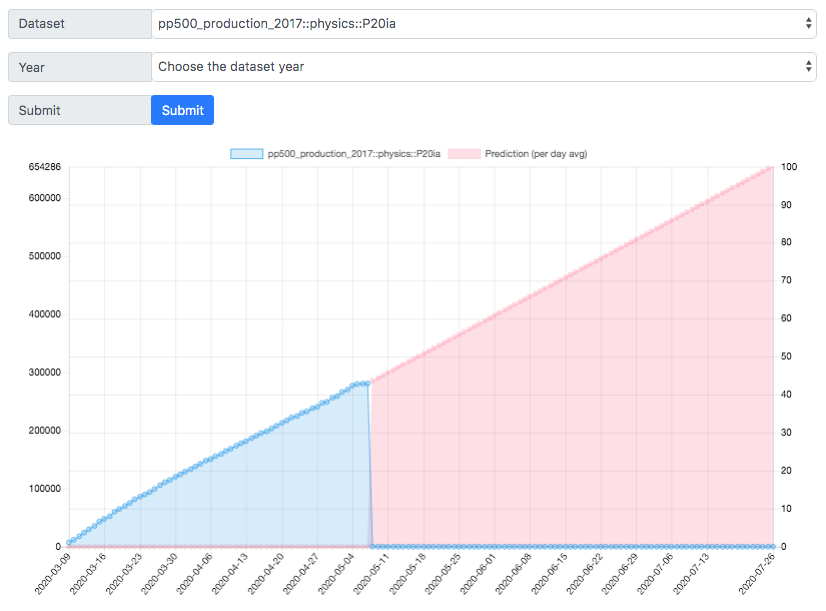Click the Dataset label field
The image size is (826, 611).
click(x=80, y=24)
